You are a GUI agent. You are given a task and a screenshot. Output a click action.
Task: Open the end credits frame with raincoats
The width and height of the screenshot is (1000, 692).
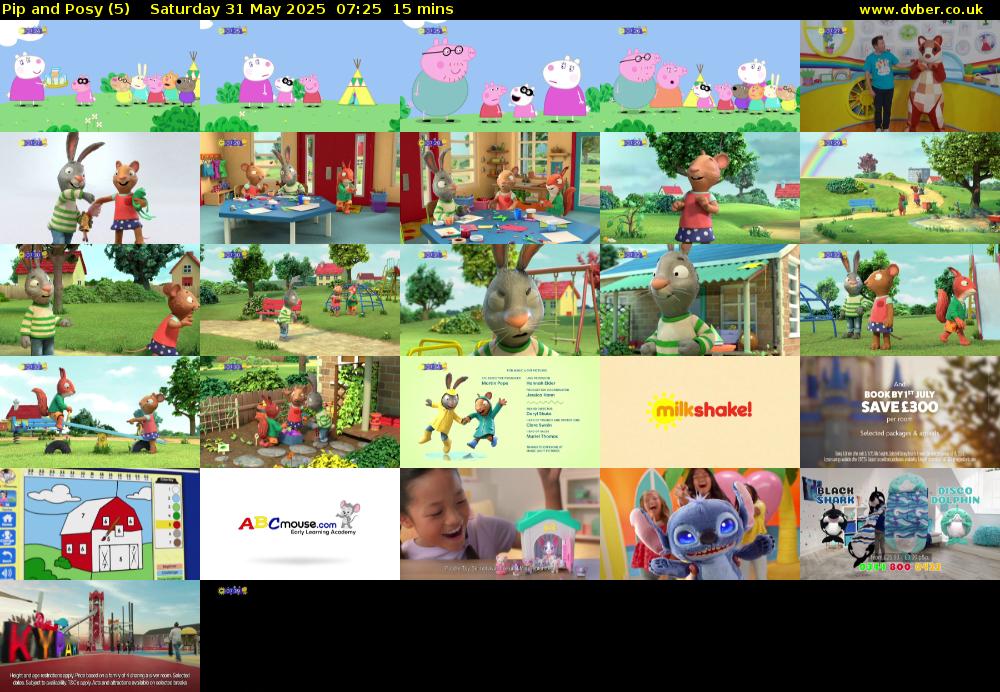(x=500, y=412)
